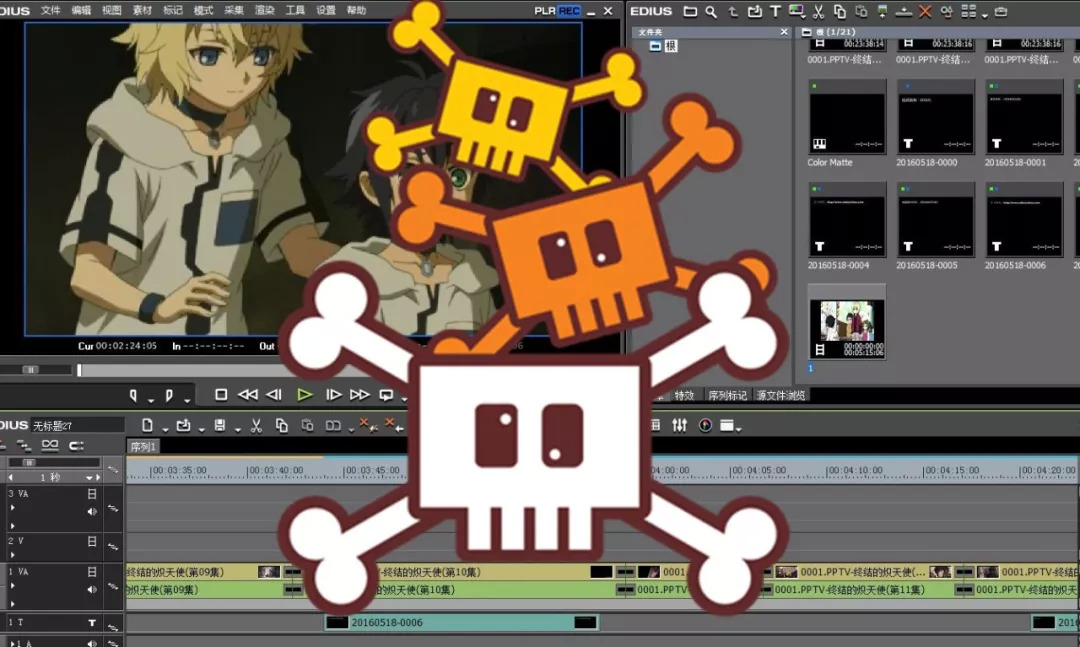Click the Set In point icon

tap(134, 395)
